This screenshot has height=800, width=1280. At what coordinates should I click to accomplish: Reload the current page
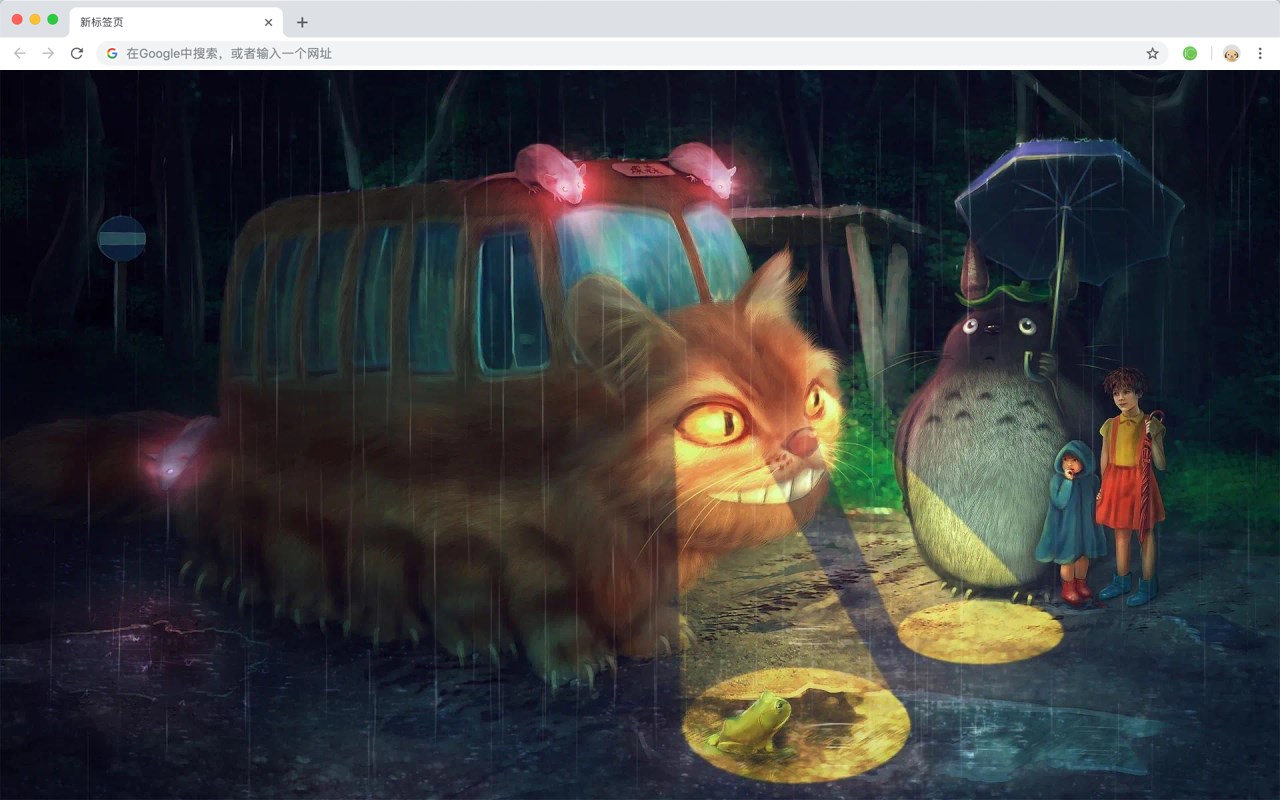coord(77,53)
